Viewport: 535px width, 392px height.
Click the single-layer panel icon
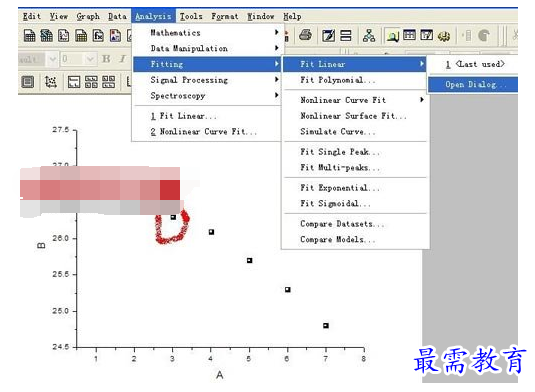point(74,82)
